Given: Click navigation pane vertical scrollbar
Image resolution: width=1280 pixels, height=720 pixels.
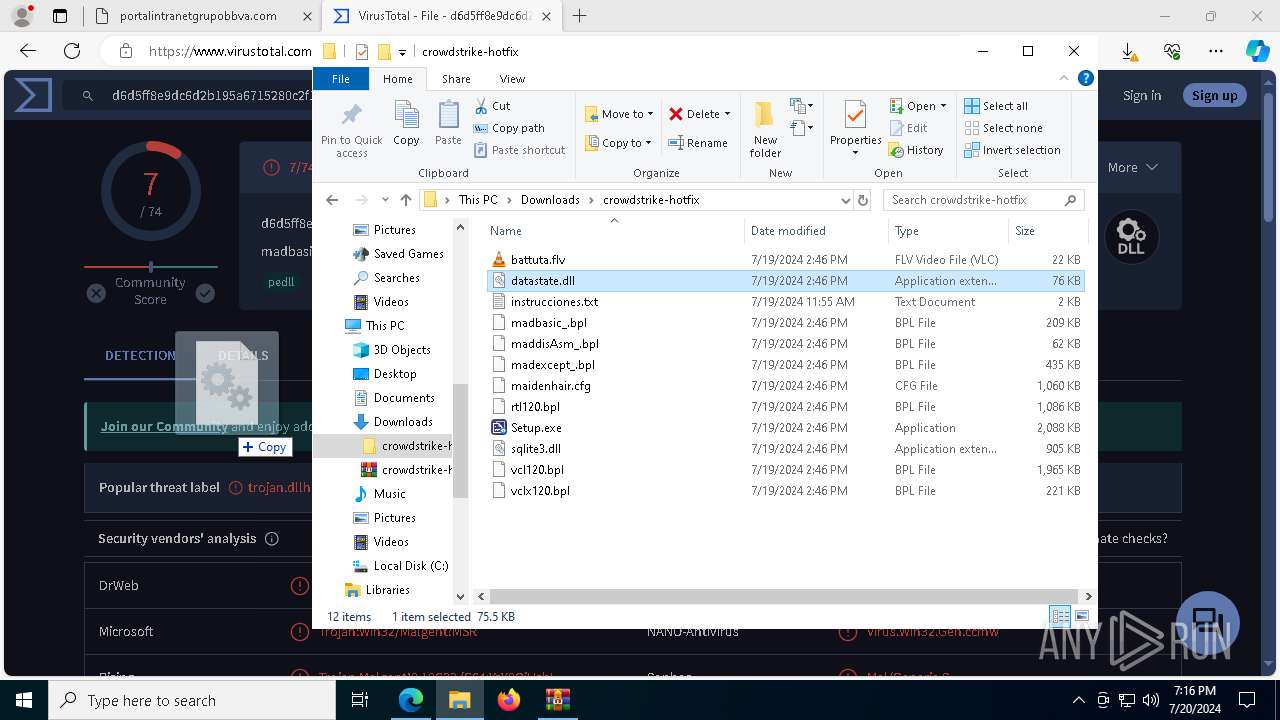Looking at the screenshot, I should (x=460, y=440).
